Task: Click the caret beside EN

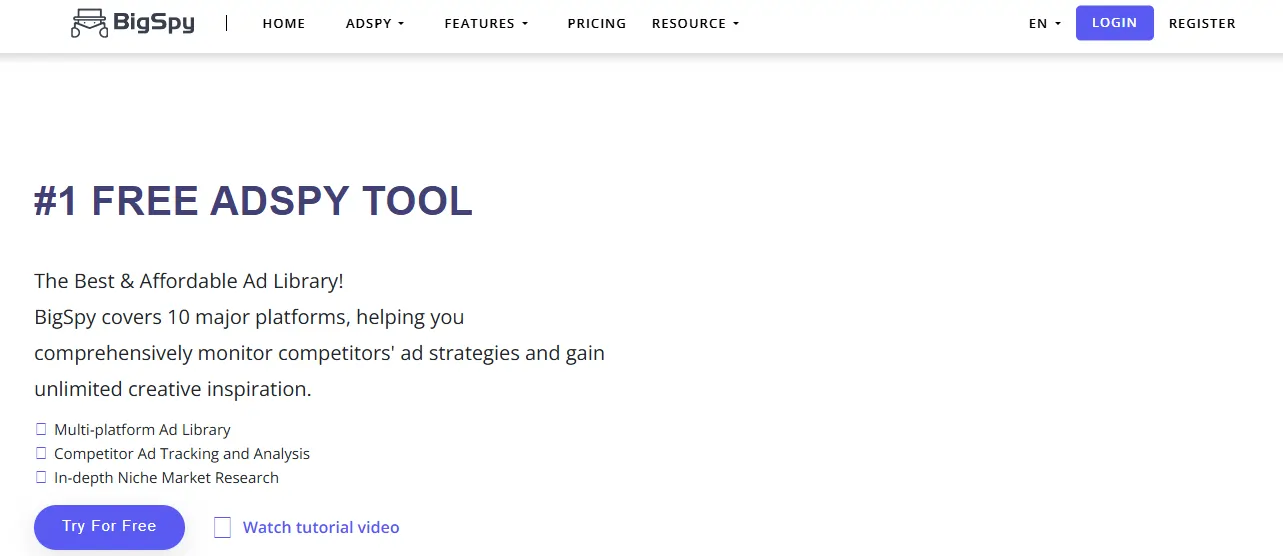Action: click(1058, 24)
